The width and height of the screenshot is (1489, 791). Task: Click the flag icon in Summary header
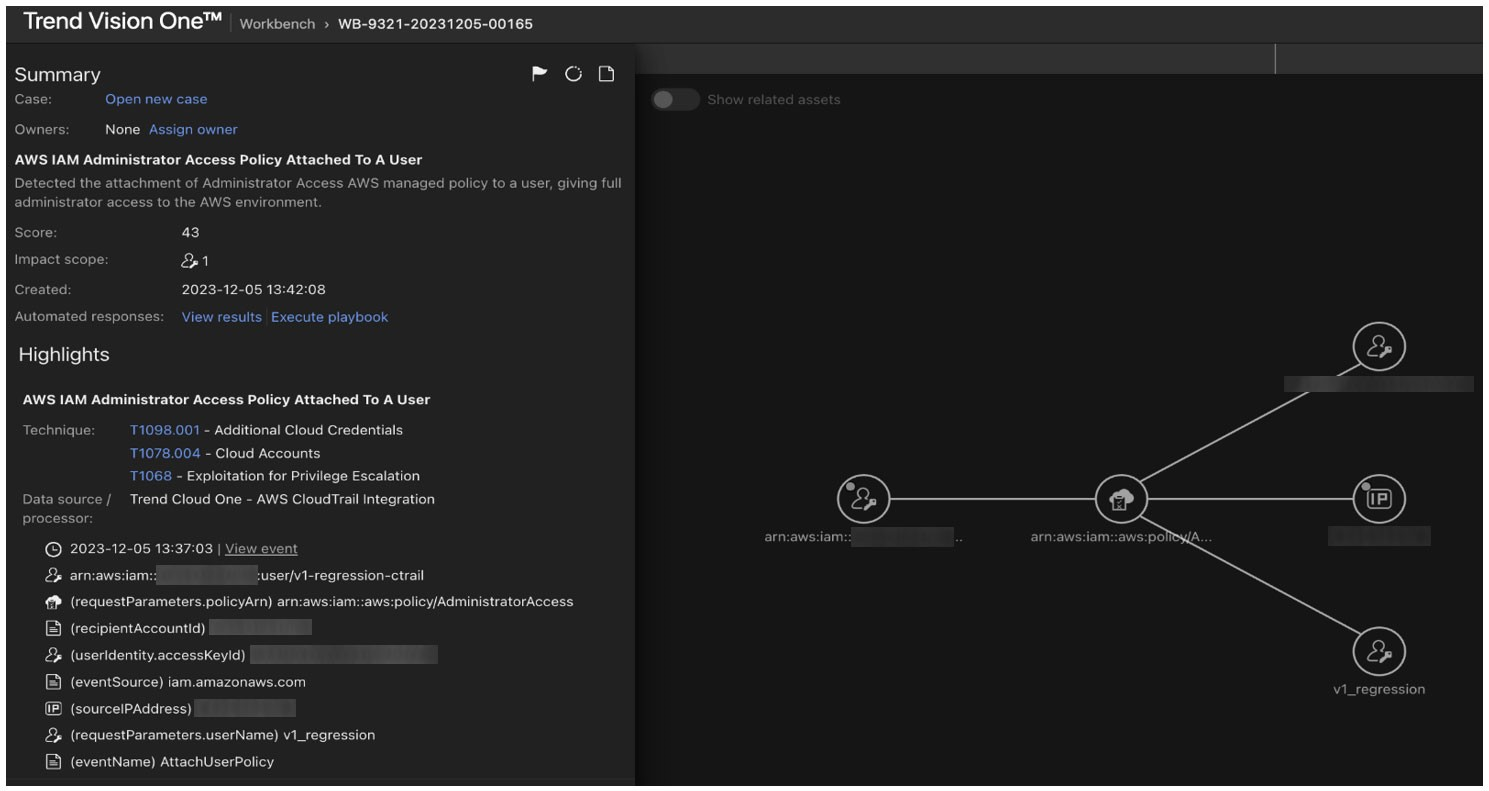click(540, 74)
